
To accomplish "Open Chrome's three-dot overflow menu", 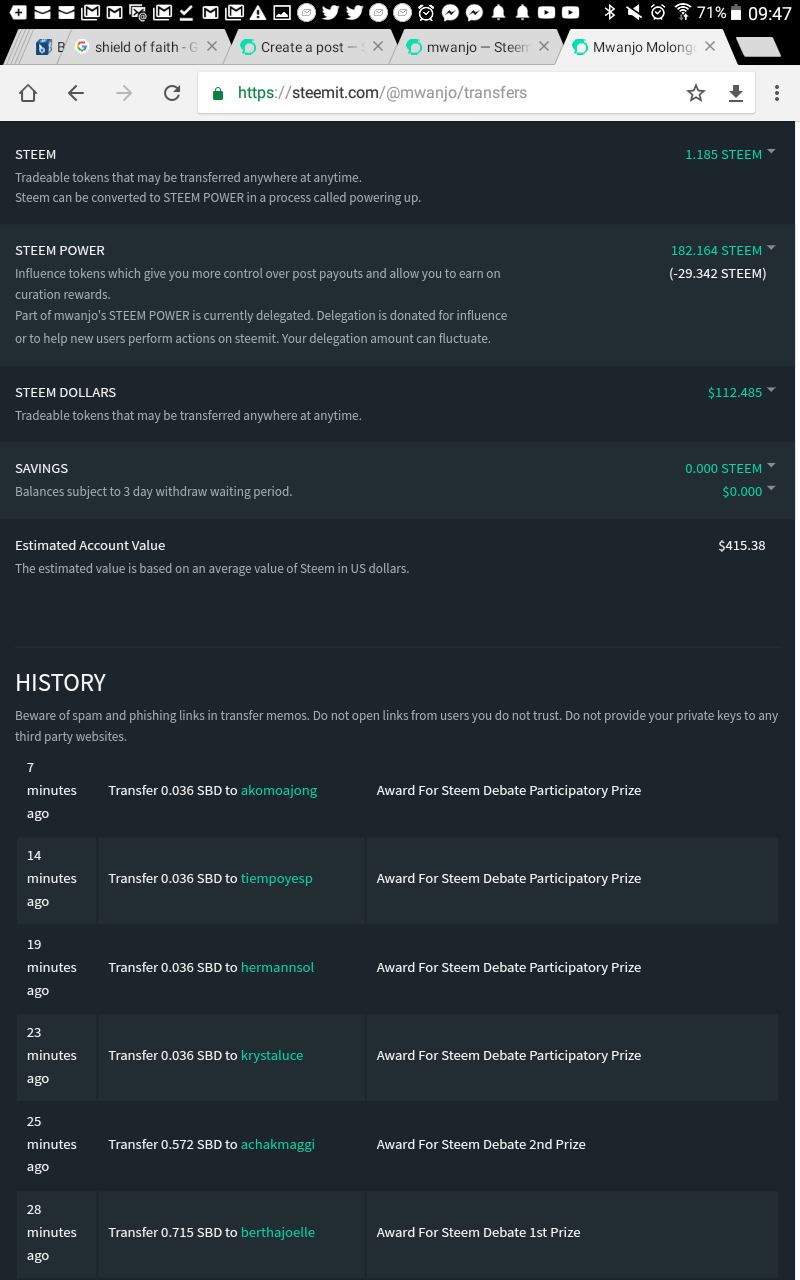I will tap(777, 93).
